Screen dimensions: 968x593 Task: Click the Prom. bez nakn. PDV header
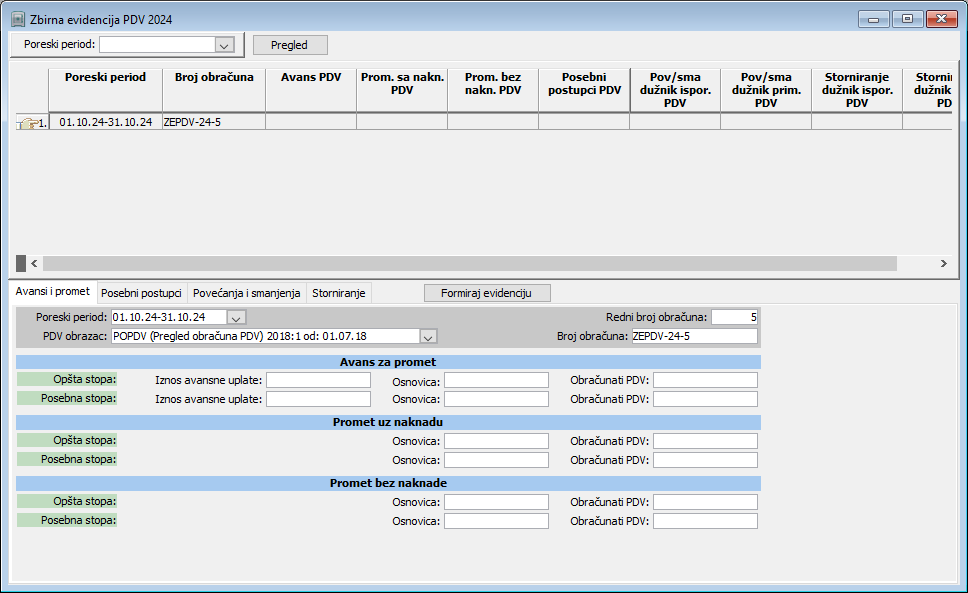pyautogui.click(x=493, y=90)
